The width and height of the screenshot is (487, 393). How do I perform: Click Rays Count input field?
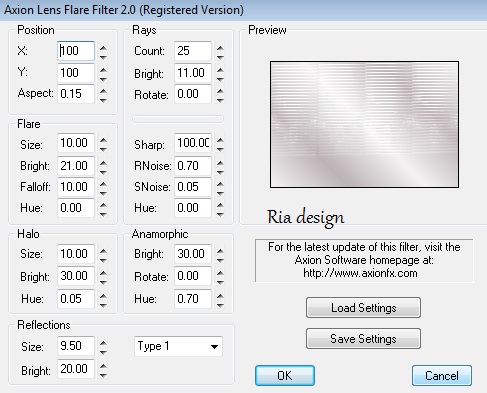pos(193,51)
